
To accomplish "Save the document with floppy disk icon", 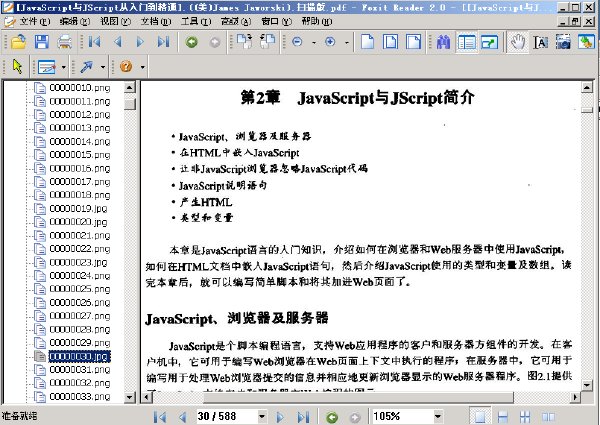I will (41, 41).
